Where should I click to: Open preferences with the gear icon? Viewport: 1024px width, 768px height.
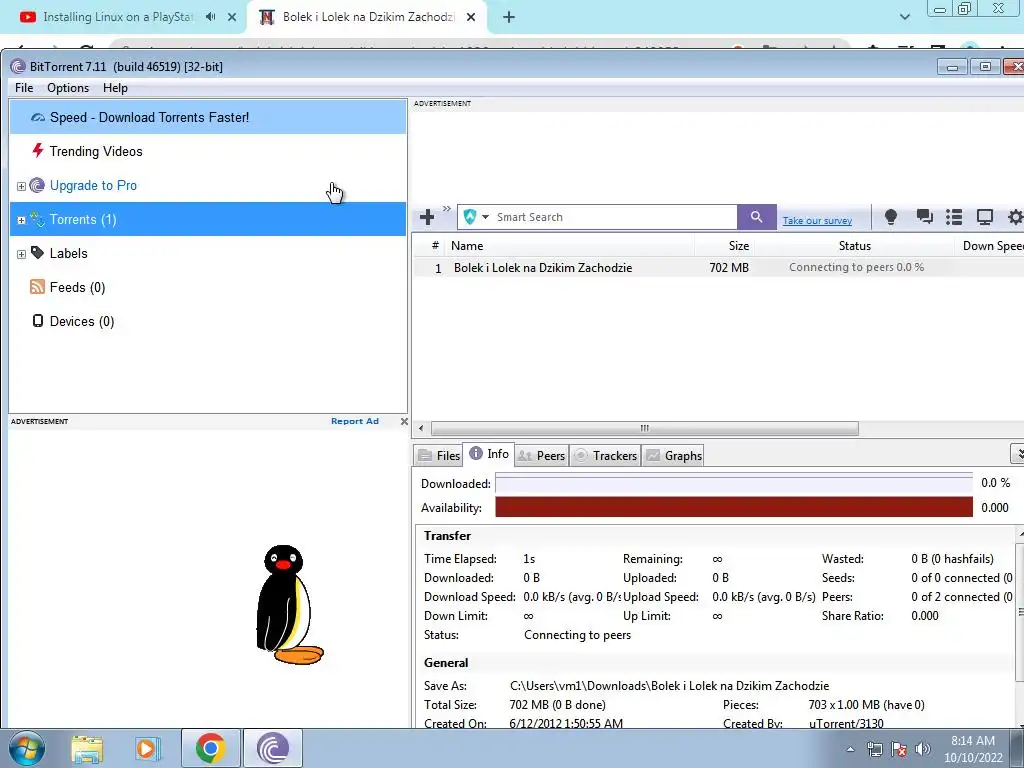point(1015,217)
